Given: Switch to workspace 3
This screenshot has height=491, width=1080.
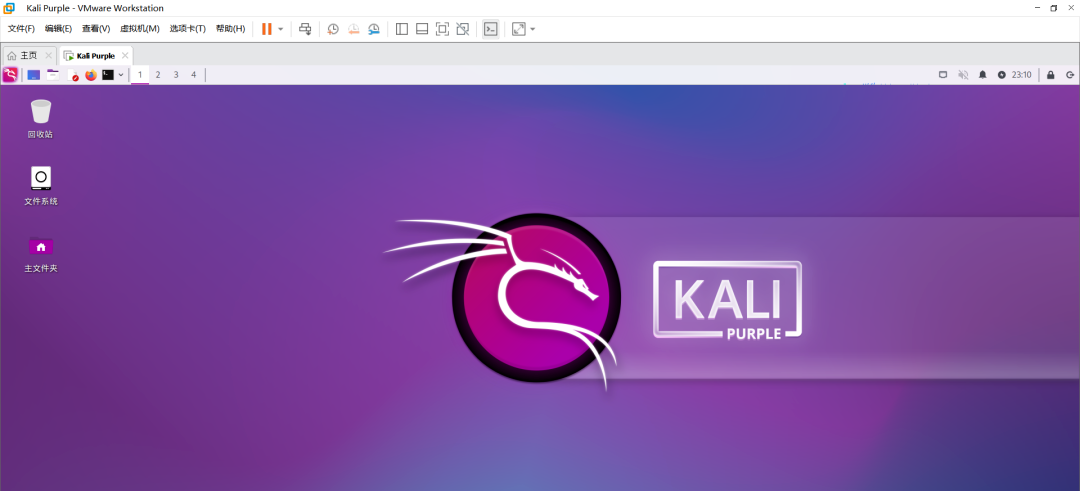Looking at the screenshot, I should tap(176, 74).
